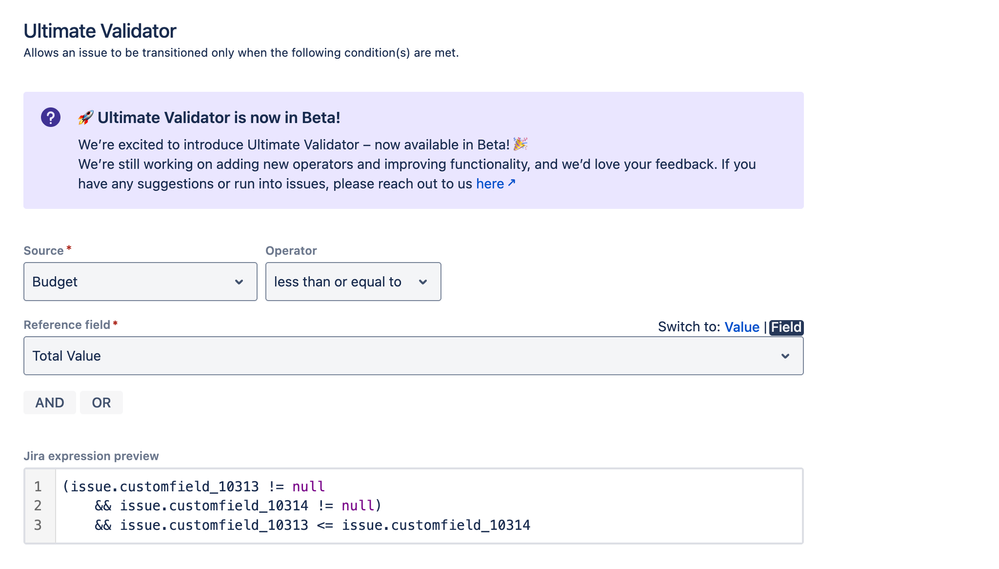Screen dimensions: 999x569
Task: Click the chevron arrow in the Total Value field
Action: click(x=785, y=356)
